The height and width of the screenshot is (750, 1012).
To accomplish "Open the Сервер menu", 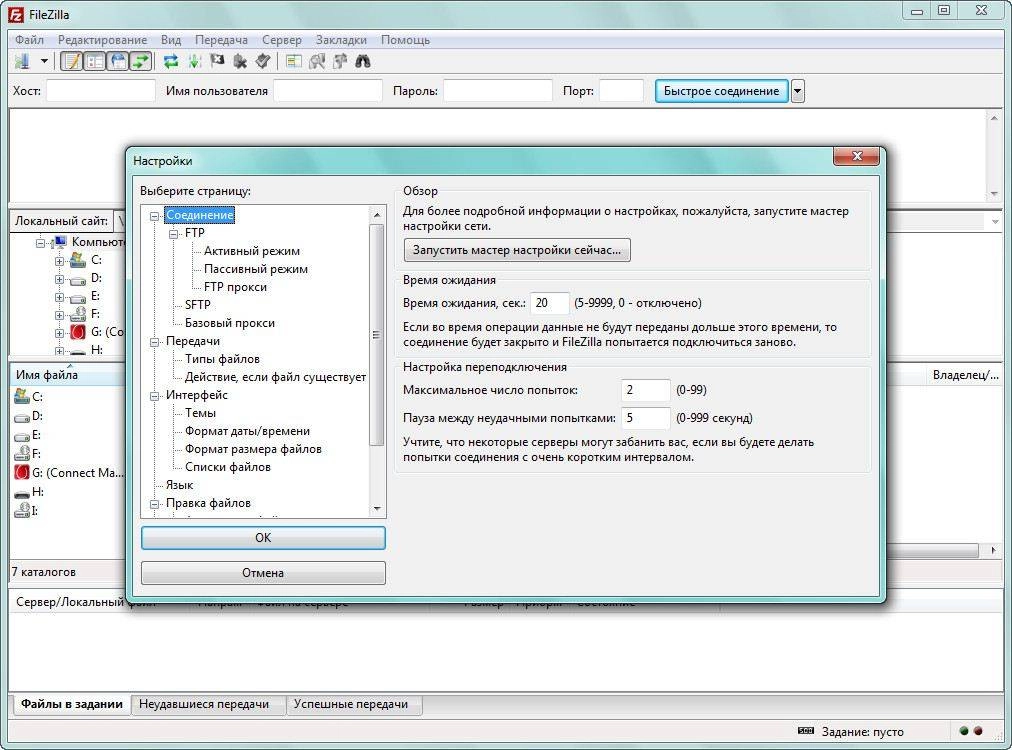I will pyautogui.click(x=281, y=39).
